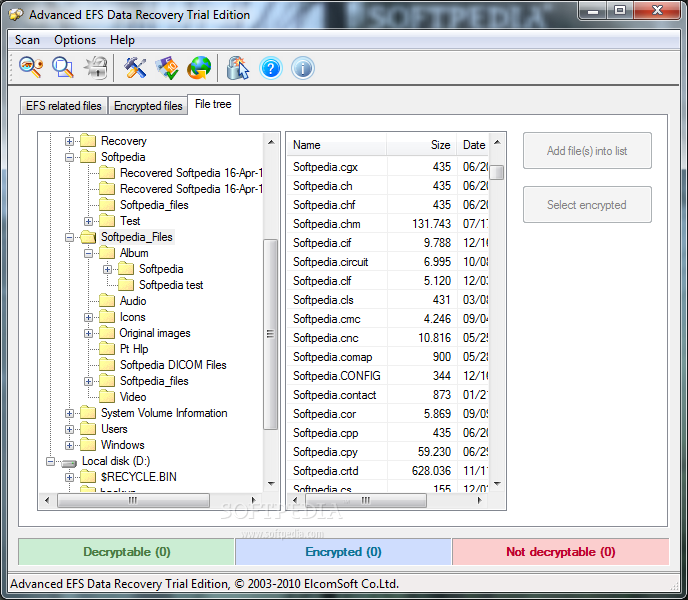The width and height of the screenshot is (688, 600).
Task: Expand the Recovery folder node
Action: click(x=69, y=141)
